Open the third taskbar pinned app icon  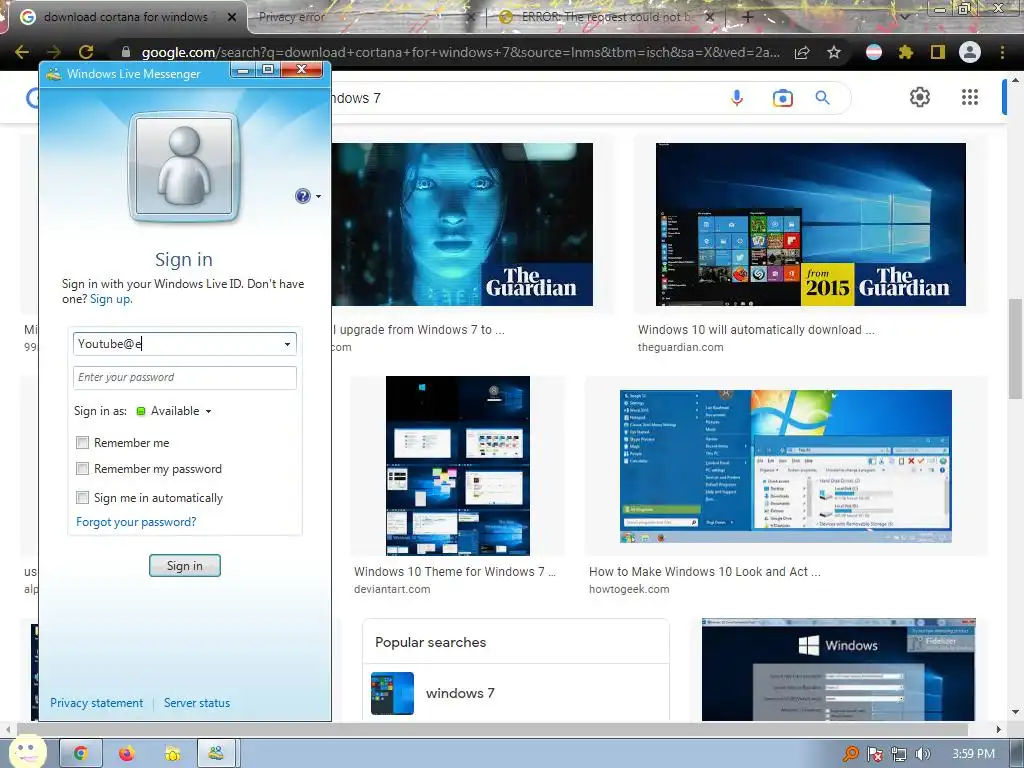coord(172,754)
